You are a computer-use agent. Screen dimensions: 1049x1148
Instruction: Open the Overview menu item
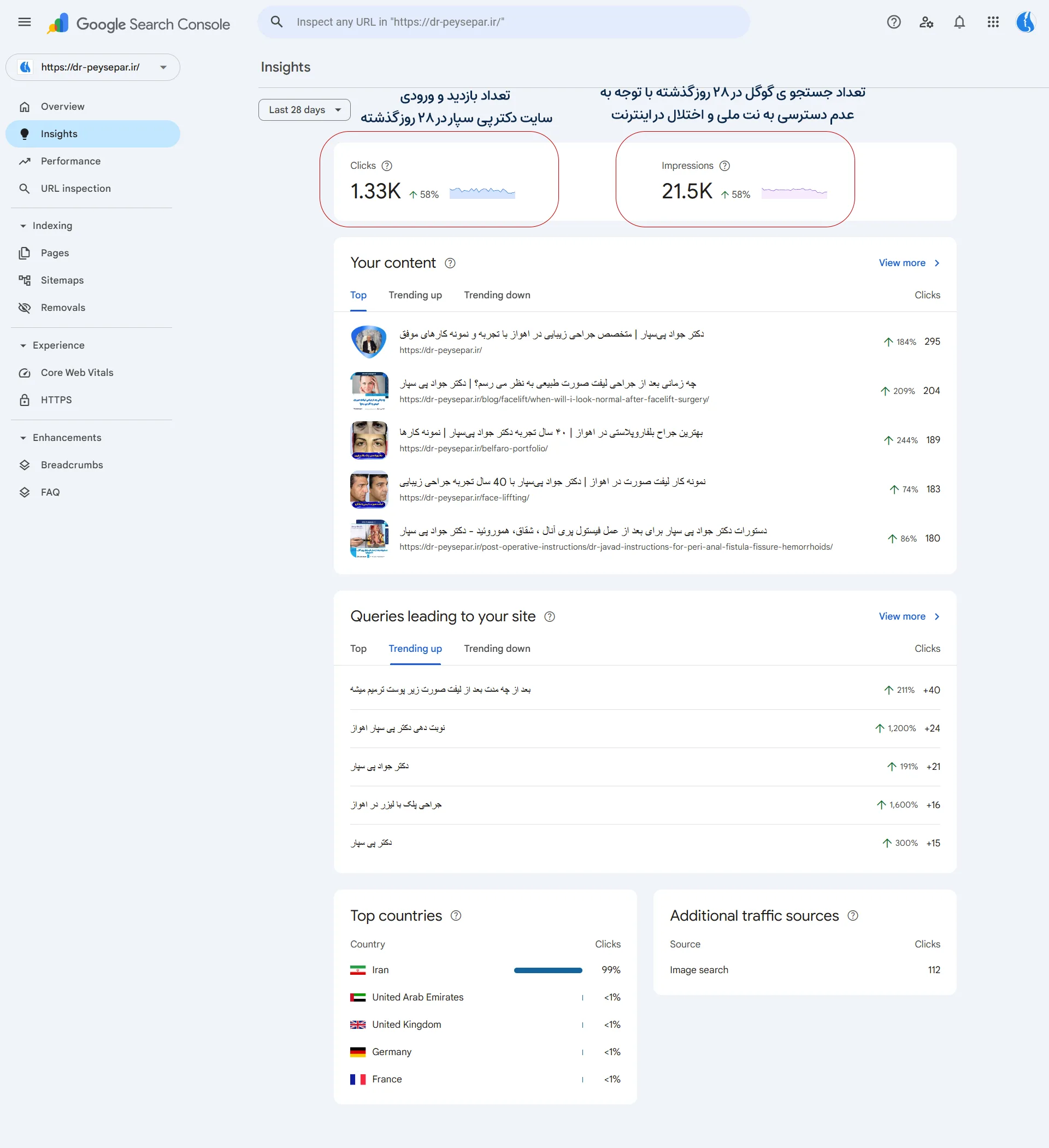[x=93, y=107]
